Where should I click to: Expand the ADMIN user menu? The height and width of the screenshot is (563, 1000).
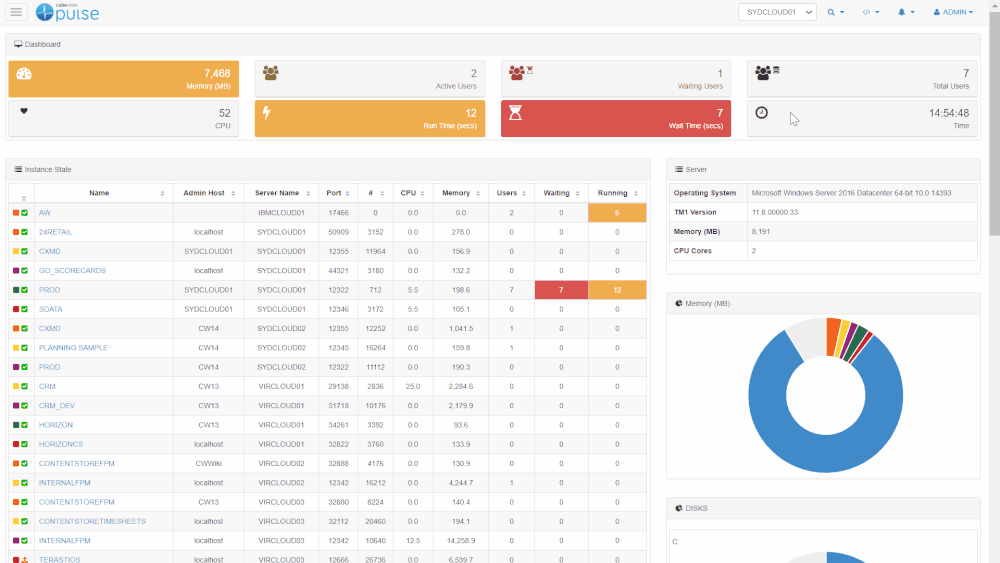tap(952, 12)
